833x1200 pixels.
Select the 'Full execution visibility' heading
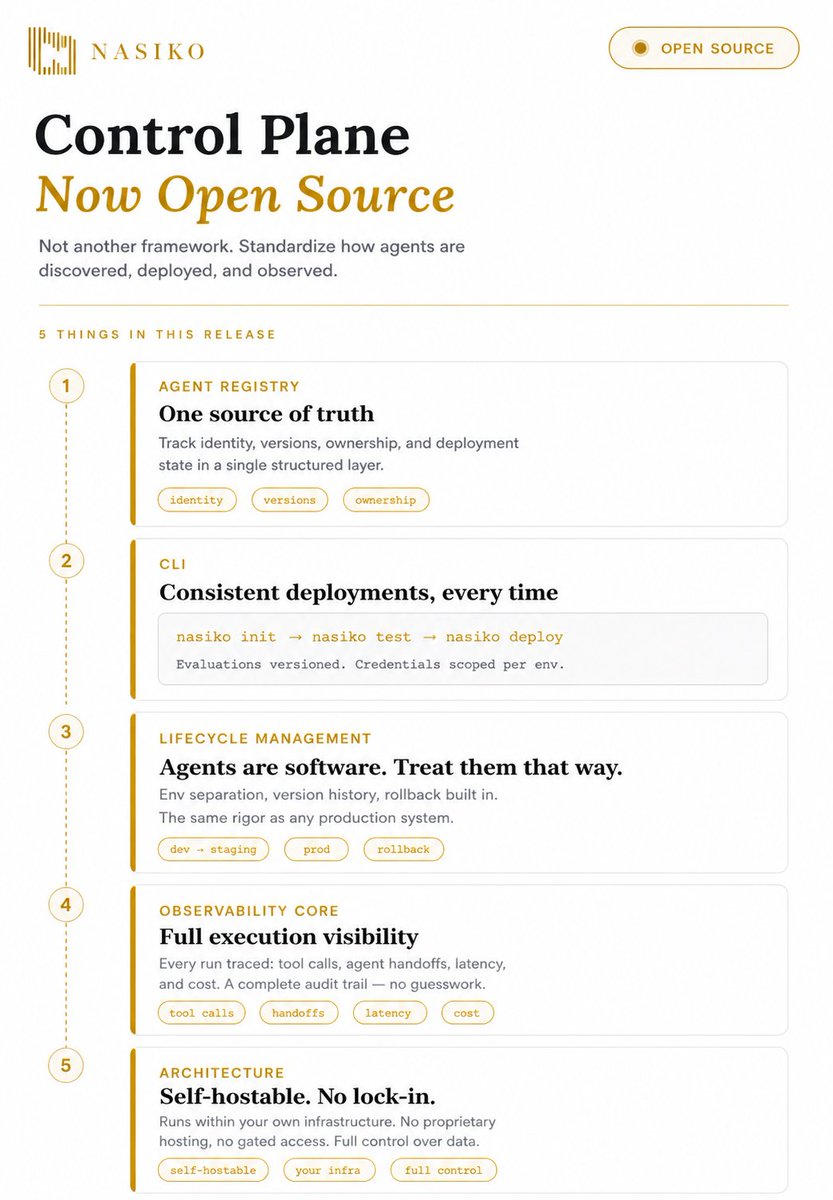coord(289,938)
